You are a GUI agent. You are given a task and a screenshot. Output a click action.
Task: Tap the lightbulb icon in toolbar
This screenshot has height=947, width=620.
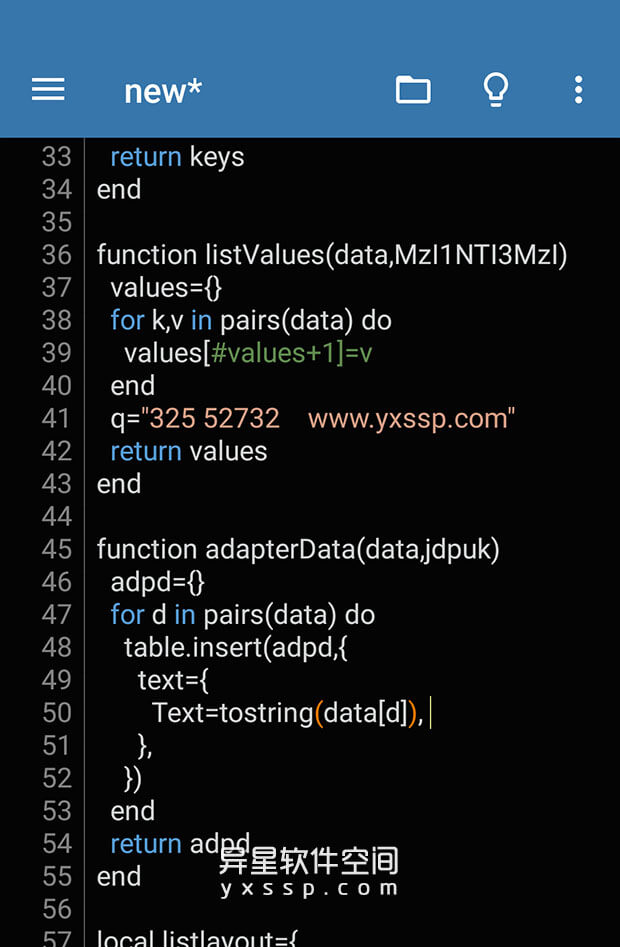pyautogui.click(x=496, y=90)
